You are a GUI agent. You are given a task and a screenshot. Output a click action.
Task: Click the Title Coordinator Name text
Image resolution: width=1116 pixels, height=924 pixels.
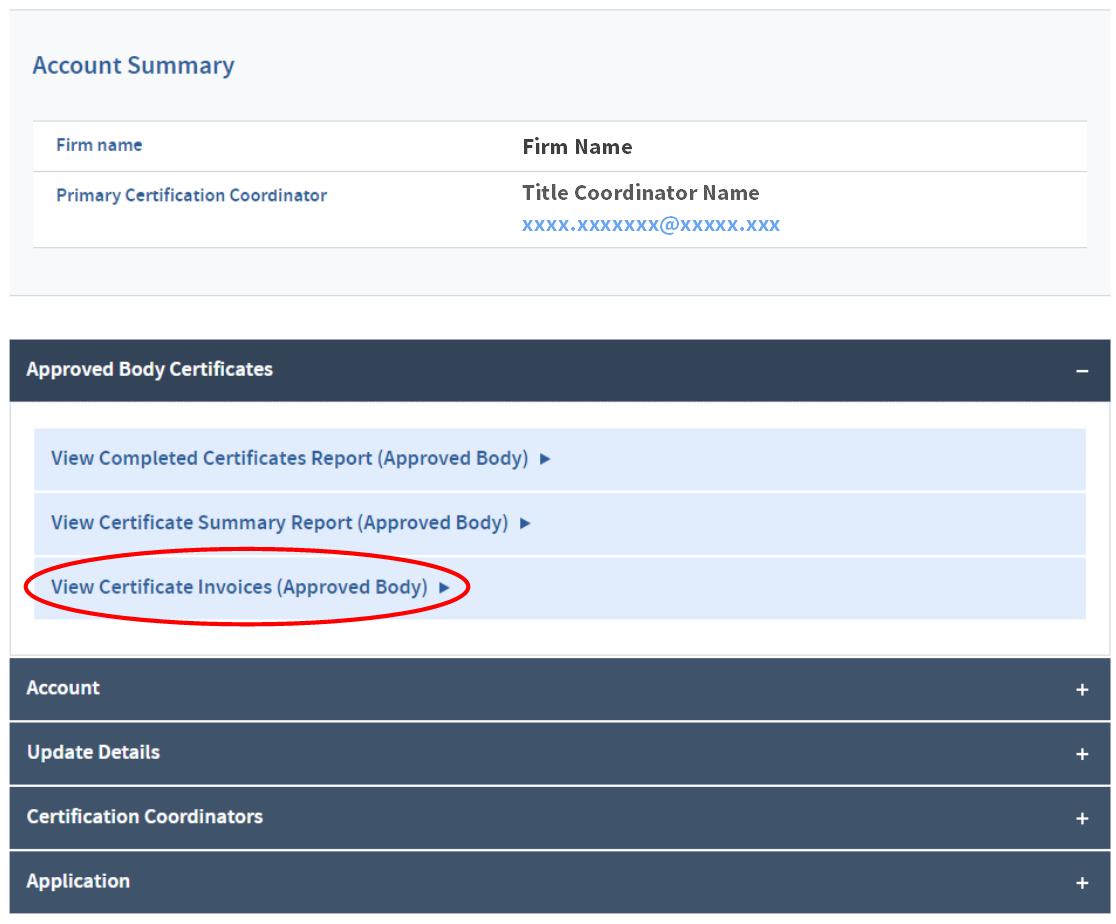(641, 193)
